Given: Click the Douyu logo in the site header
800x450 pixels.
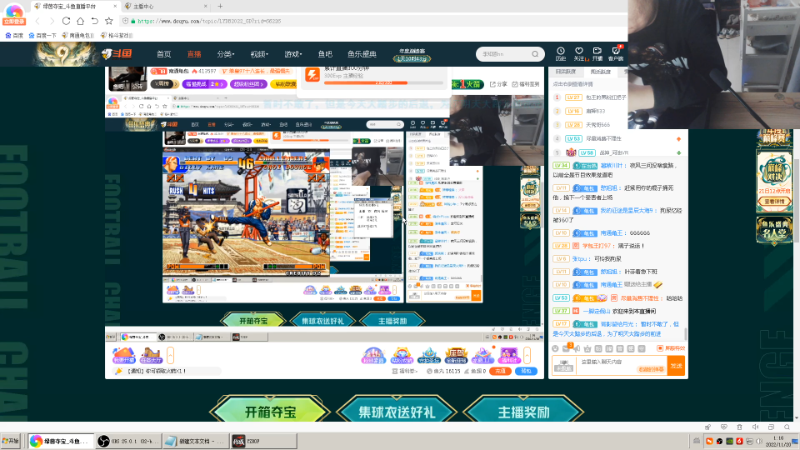Looking at the screenshot, I should [117, 54].
